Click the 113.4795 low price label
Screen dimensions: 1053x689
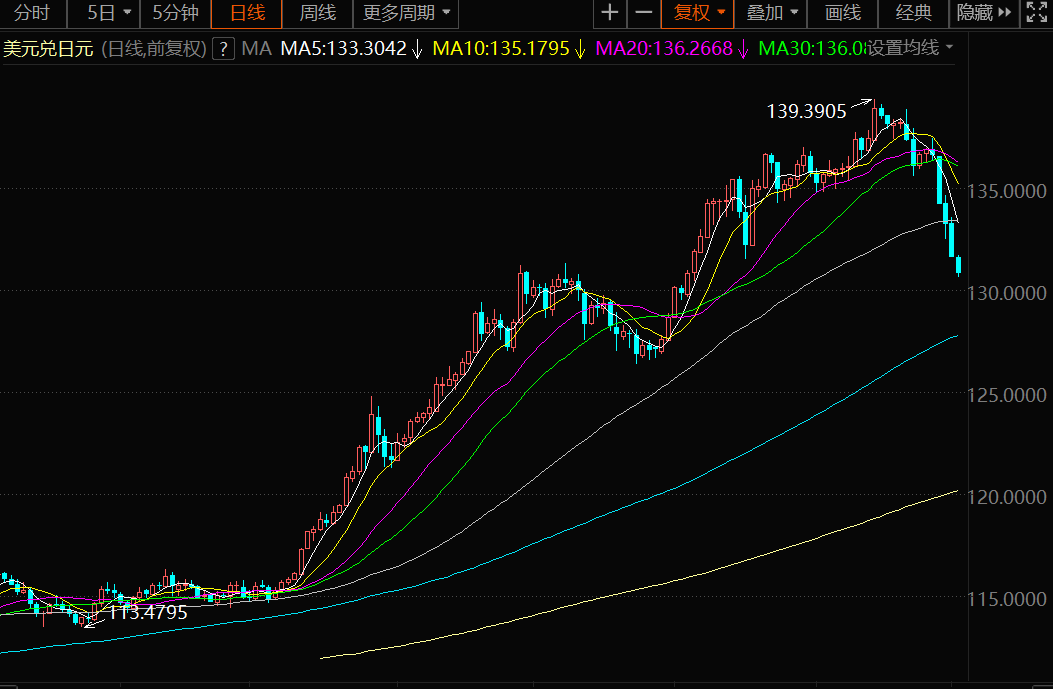pyautogui.click(x=148, y=612)
